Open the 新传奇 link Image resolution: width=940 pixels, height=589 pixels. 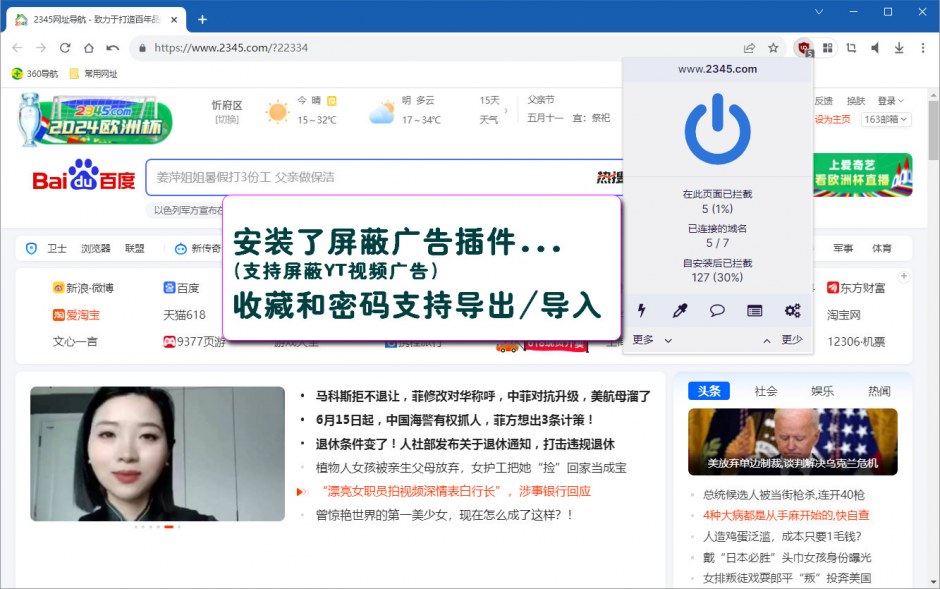pos(198,249)
